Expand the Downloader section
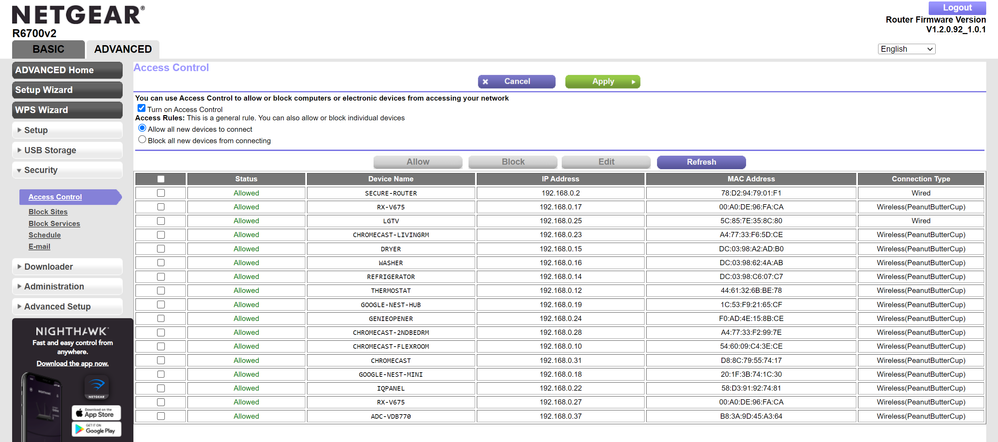 pyautogui.click(x=67, y=266)
